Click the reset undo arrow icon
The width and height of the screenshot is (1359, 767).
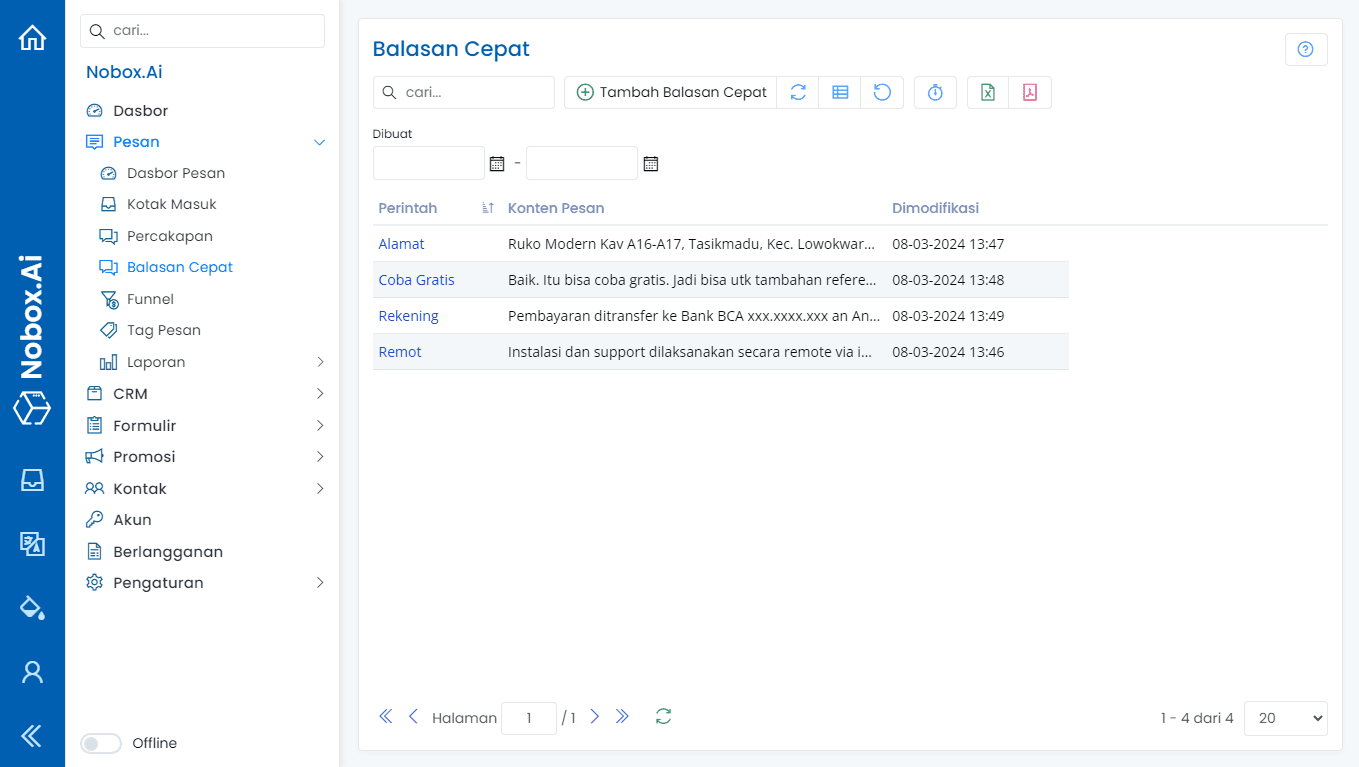click(882, 92)
